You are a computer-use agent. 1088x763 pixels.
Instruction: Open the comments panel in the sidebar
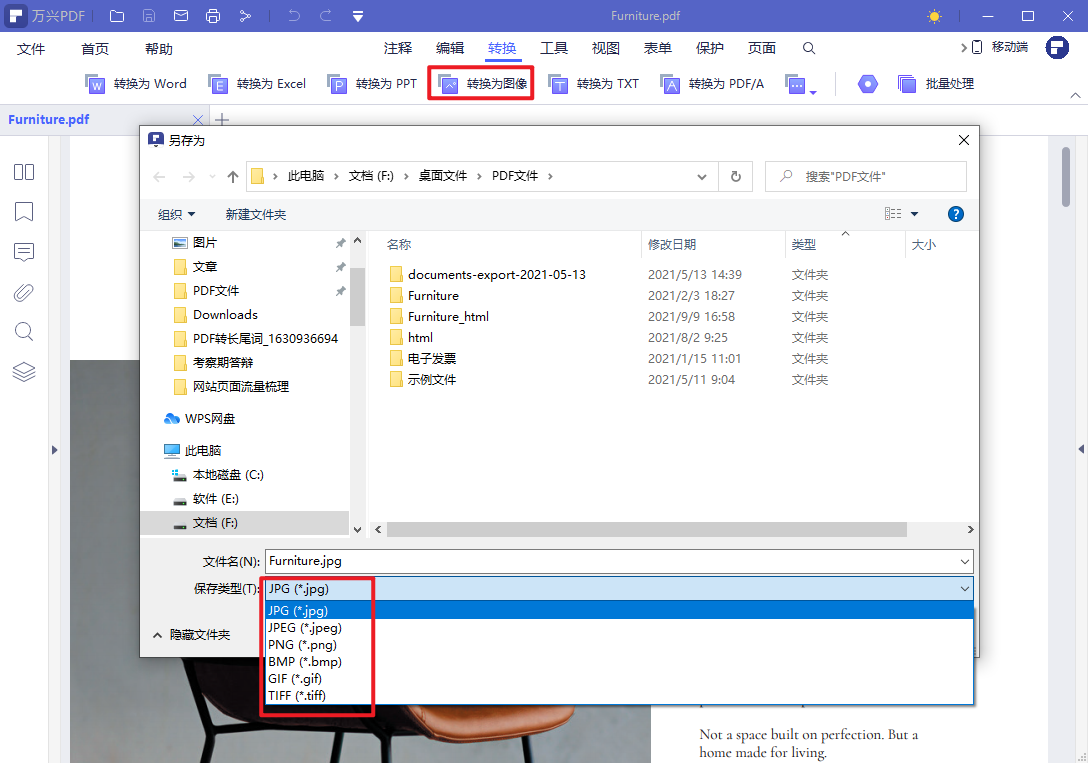coord(23,252)
